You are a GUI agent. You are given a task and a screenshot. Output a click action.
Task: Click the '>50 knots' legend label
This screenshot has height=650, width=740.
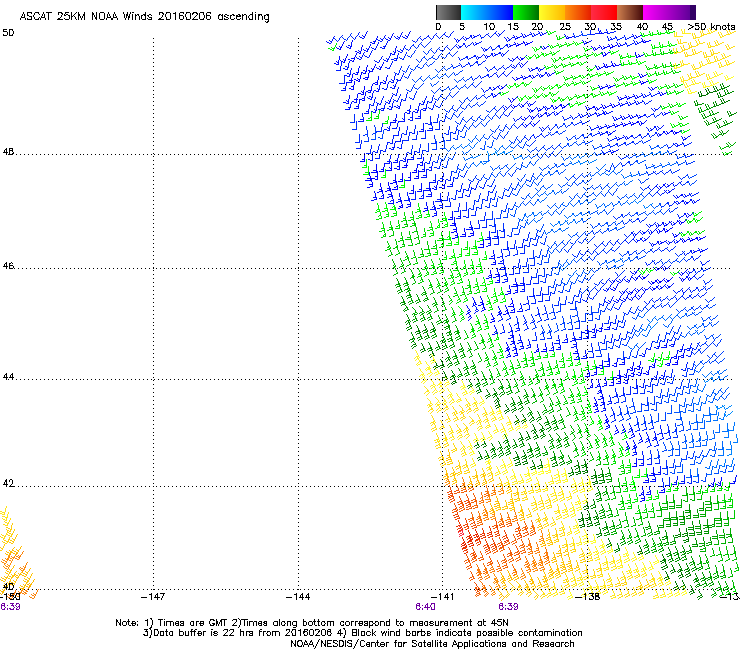pyautogui.click(x=711, y=27)
